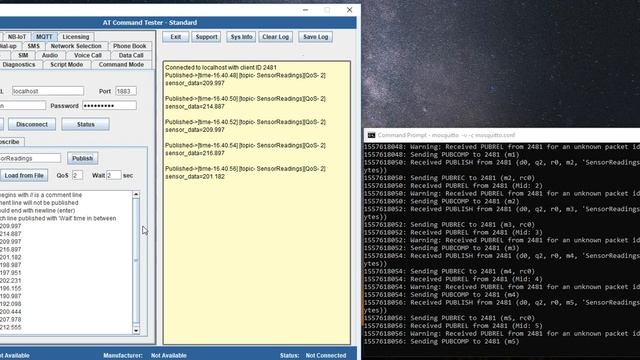
Task: Select the MQTT tab
Action: pos(44,37)
